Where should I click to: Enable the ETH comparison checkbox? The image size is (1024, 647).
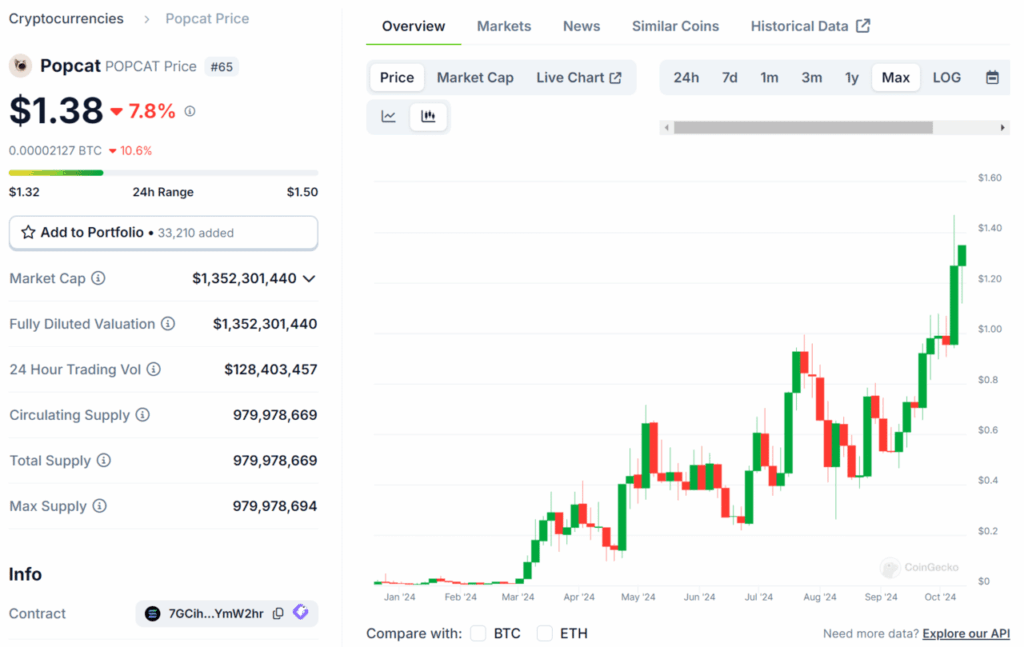pos(545,633)
